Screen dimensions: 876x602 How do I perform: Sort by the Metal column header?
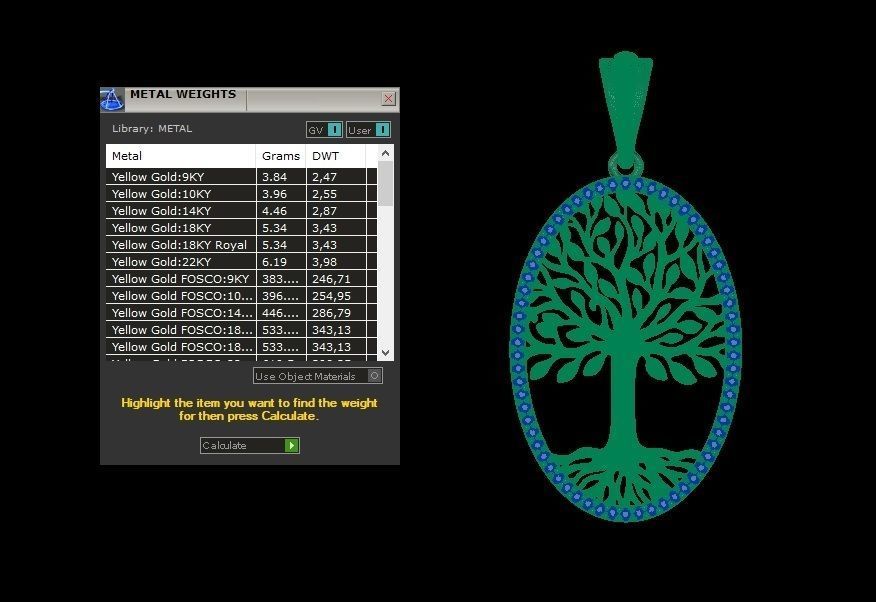pyautogui.click(x=180, y=156)
